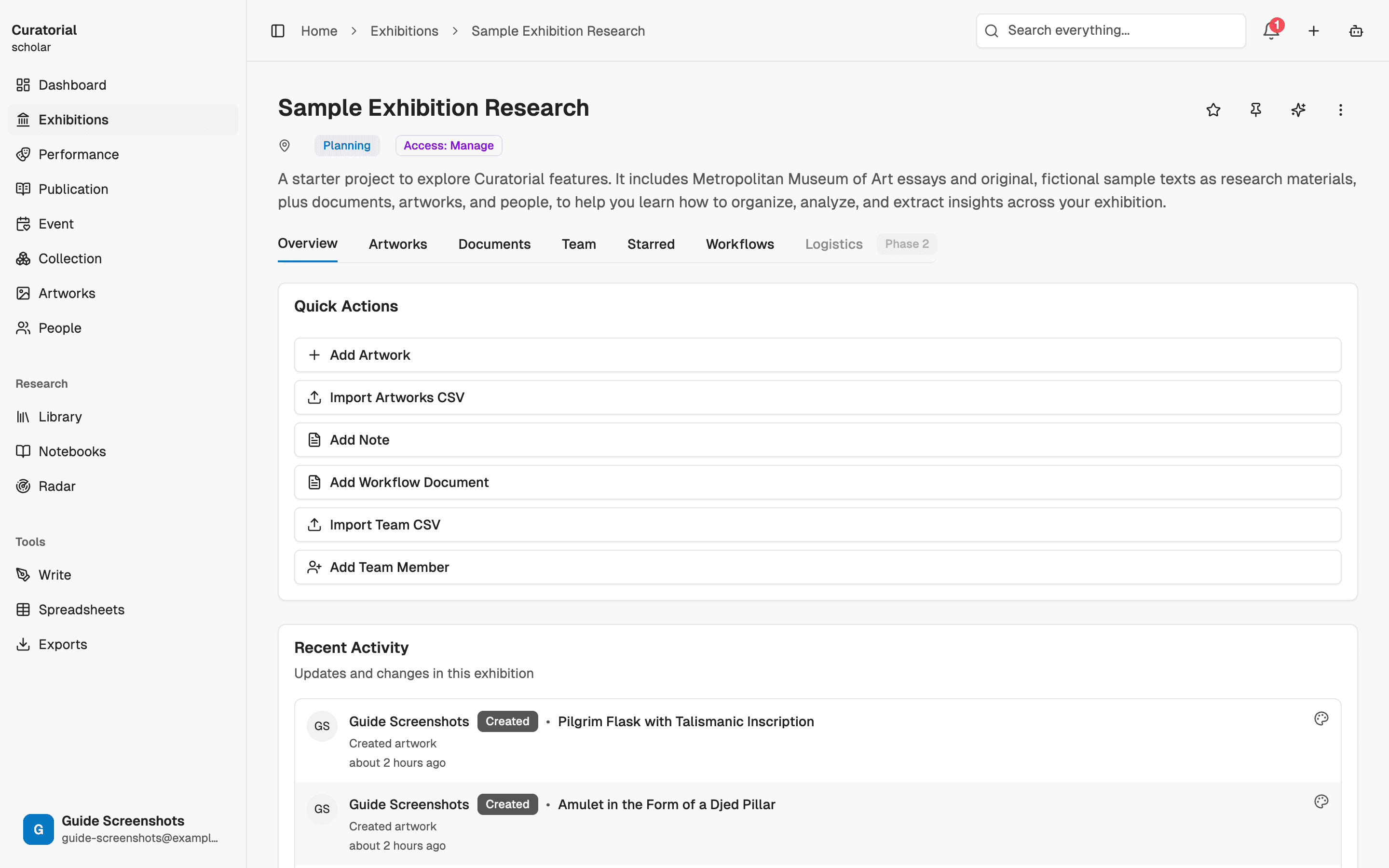Open the three-dot more options menu
1389x868 pixels.
(1341, 109)
